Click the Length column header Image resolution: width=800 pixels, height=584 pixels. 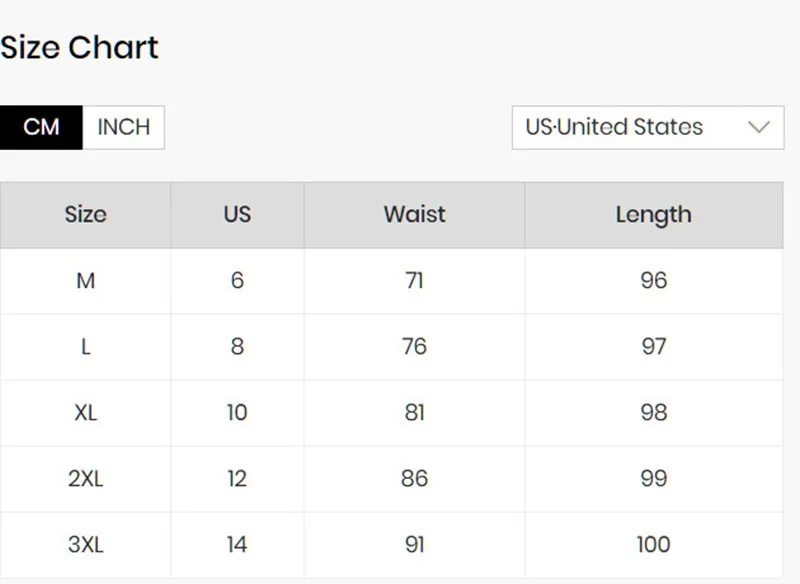click(x=653, y=214)
